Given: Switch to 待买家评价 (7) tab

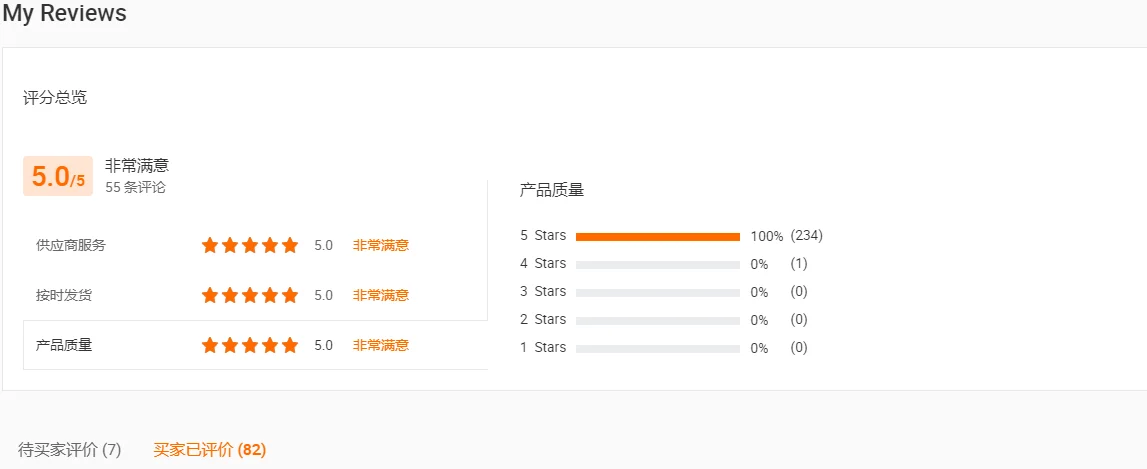Looking at the screenshot, I should [x=70, y=450].
